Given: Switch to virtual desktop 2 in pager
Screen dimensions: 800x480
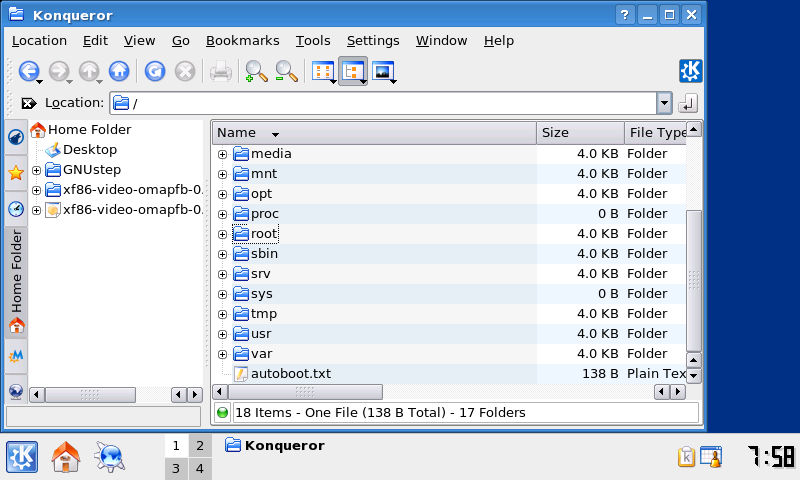Looking at the screenshot, I should click(199, 446).
